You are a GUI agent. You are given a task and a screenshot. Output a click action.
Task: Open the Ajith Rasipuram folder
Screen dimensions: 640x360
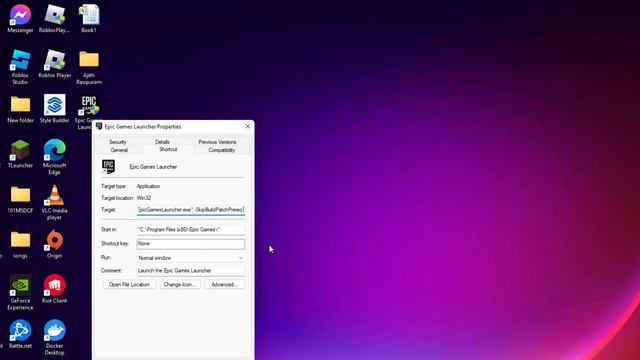[89, 67]
